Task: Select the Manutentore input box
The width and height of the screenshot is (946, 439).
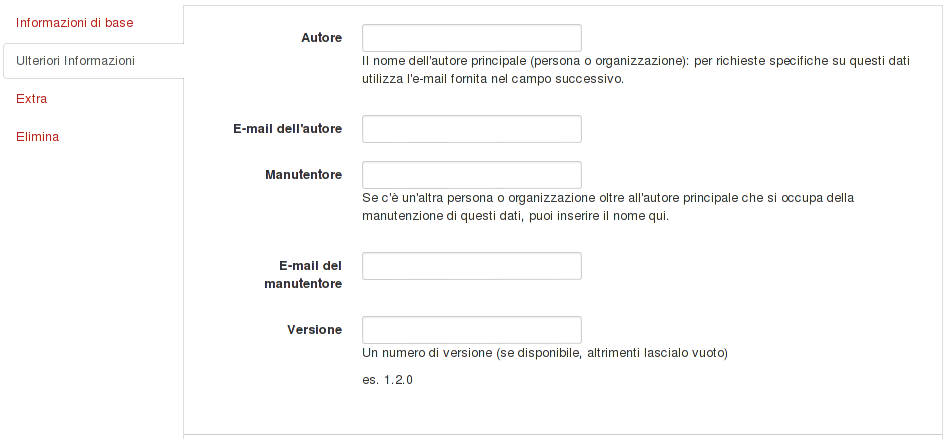Action: point(472,175)
